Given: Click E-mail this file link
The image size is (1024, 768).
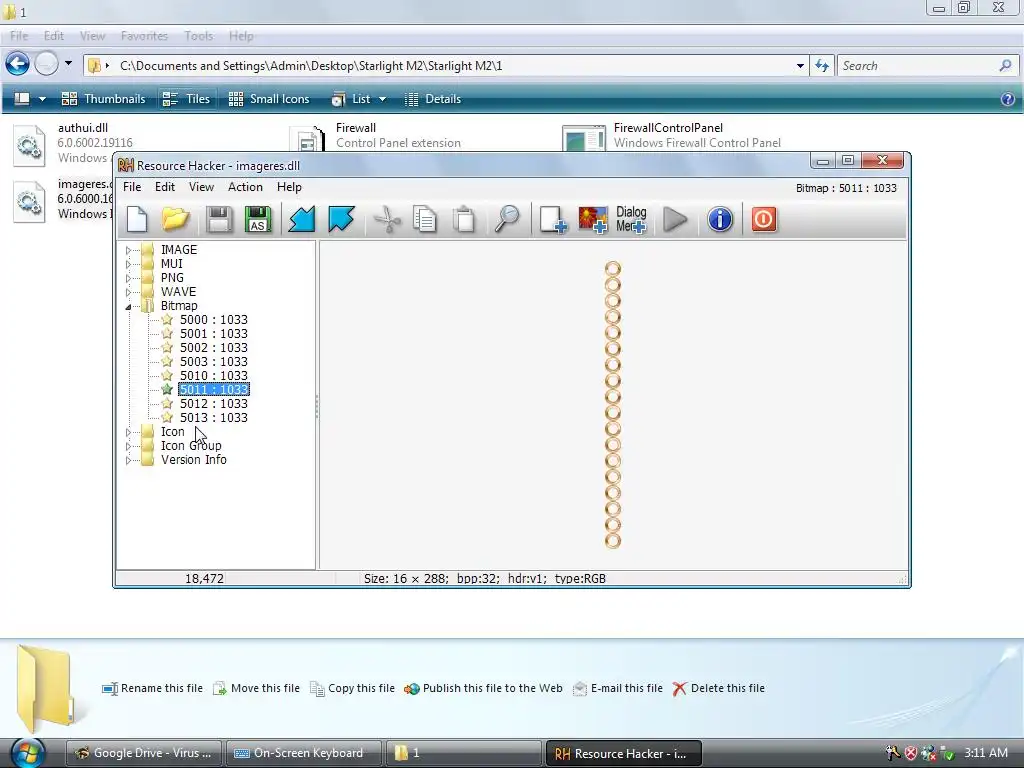Looking at the screenshot, I should click(618, 688).
